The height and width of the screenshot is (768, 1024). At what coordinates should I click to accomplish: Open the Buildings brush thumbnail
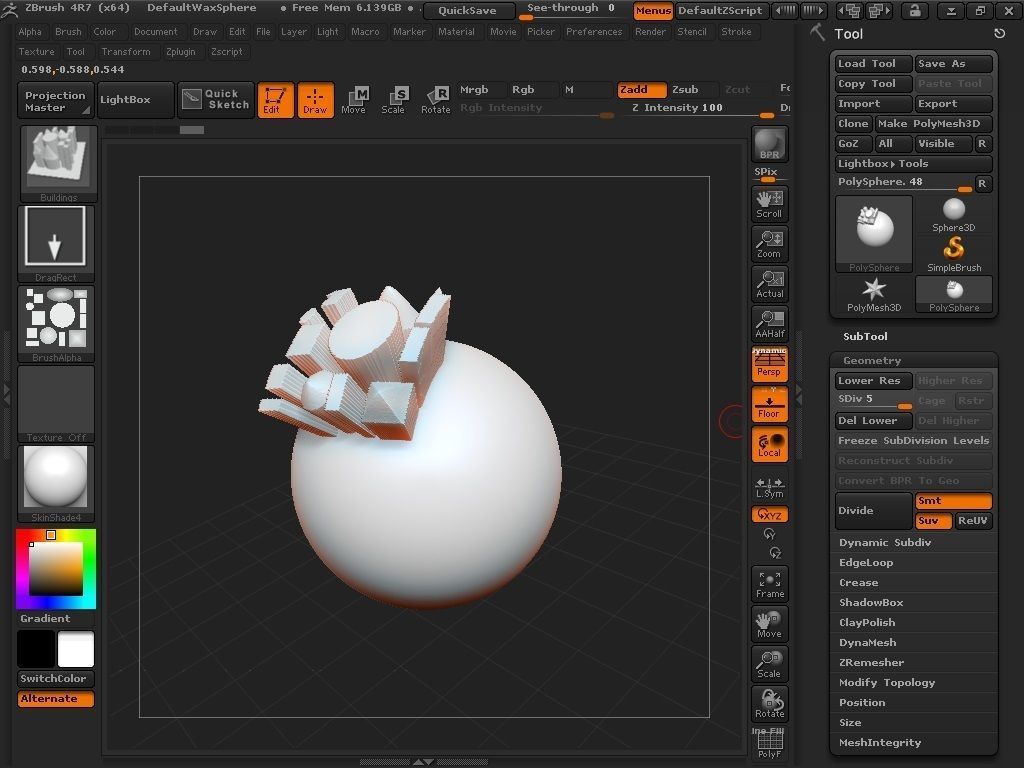pyautogui.click(x=58, y=164)
